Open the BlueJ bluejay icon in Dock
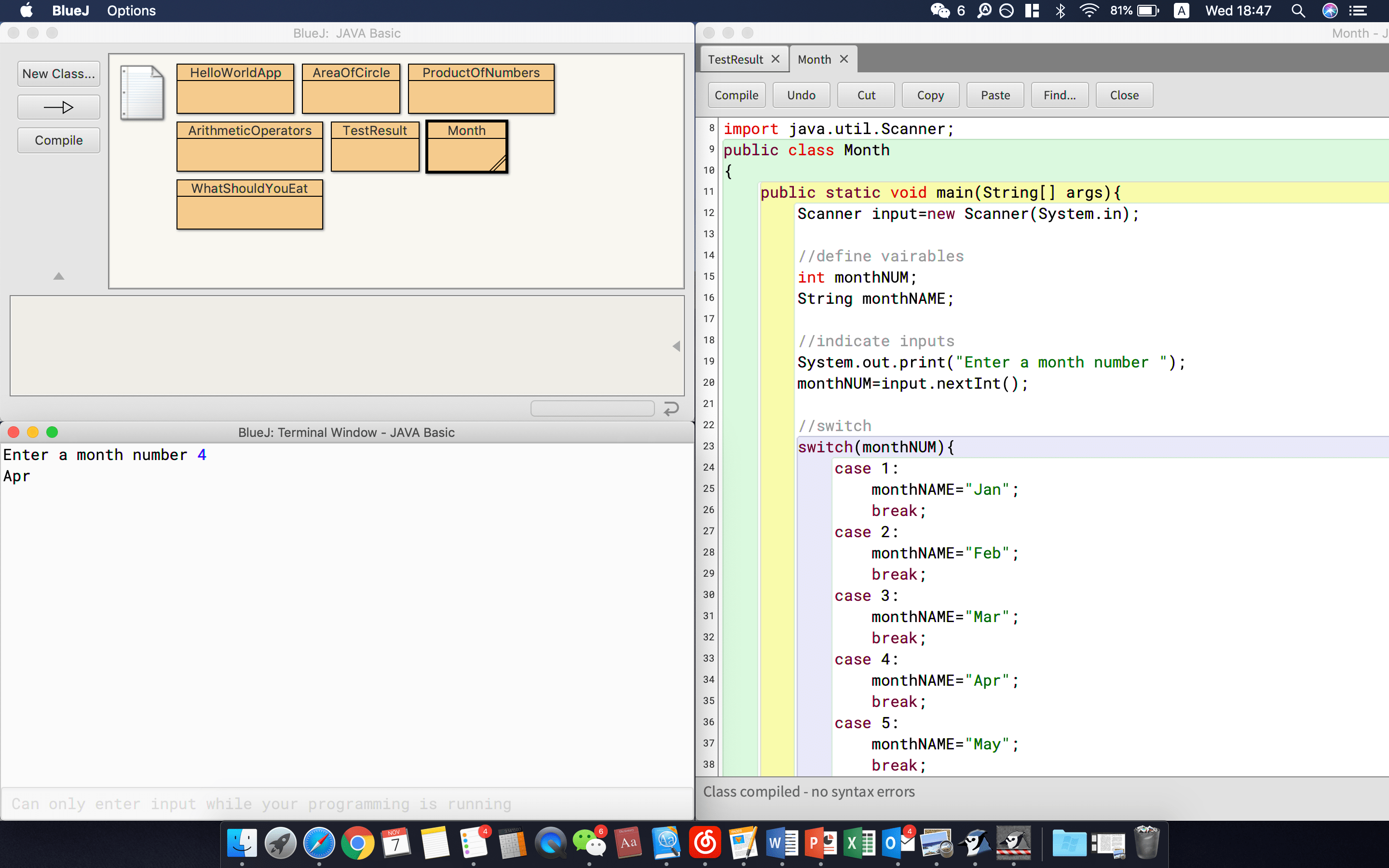Viewport: 1389px width, 868px height. pos(975,843)
